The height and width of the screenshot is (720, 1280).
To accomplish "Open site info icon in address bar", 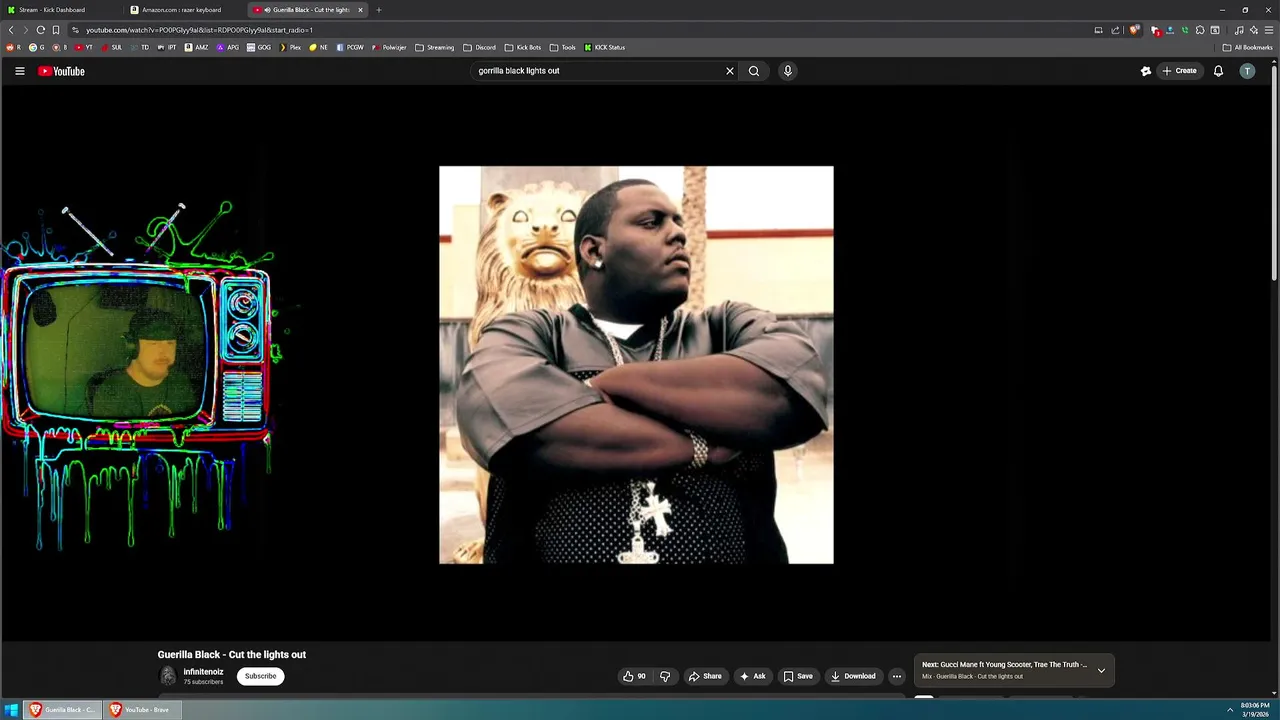I will pyautogui.click(x=75, y=30).
